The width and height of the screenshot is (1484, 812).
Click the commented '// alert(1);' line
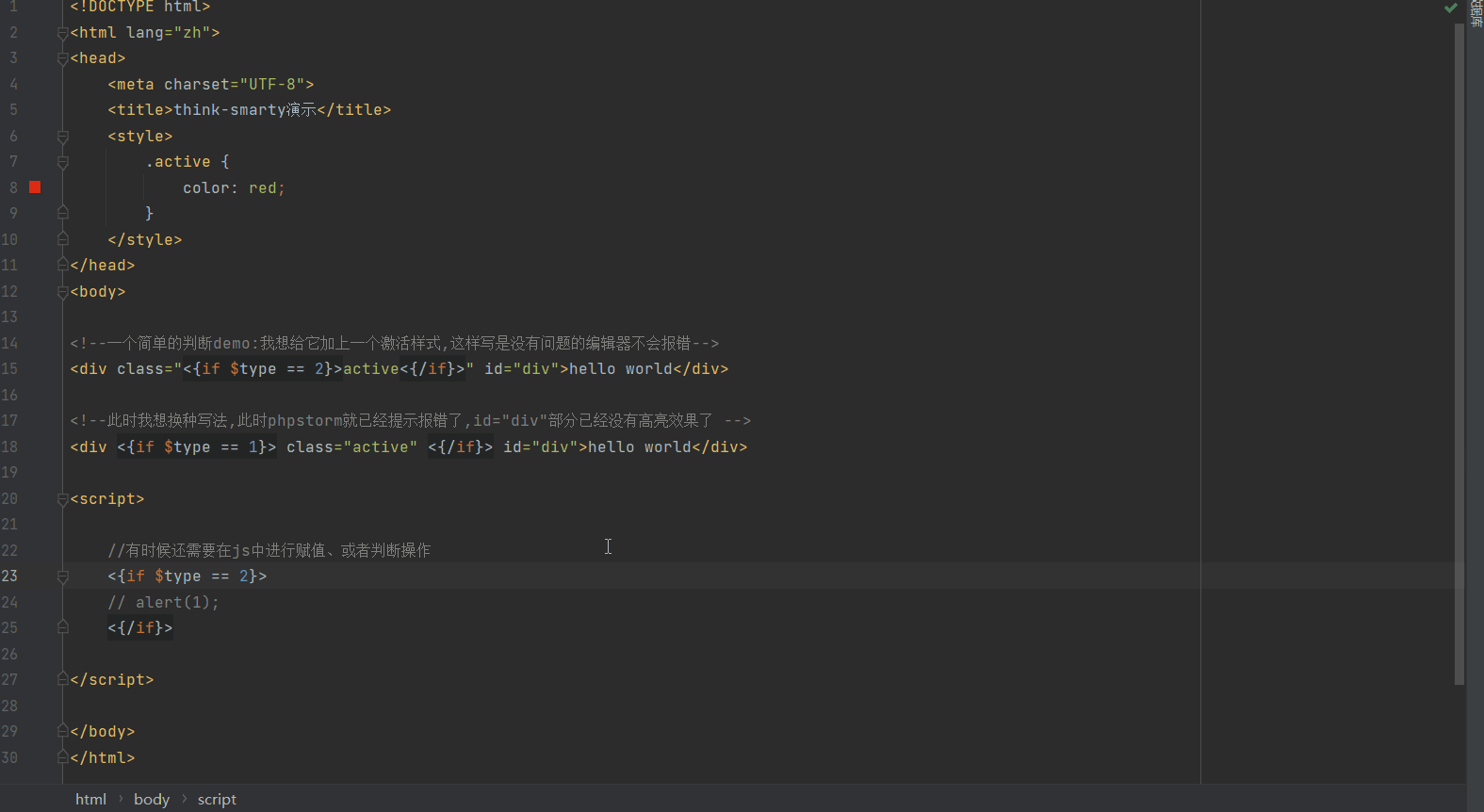point(163,602)
